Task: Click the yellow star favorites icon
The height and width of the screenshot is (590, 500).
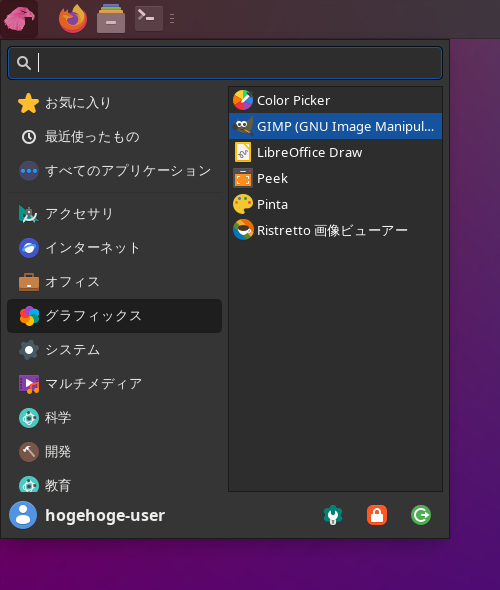Action: [29, 103]
